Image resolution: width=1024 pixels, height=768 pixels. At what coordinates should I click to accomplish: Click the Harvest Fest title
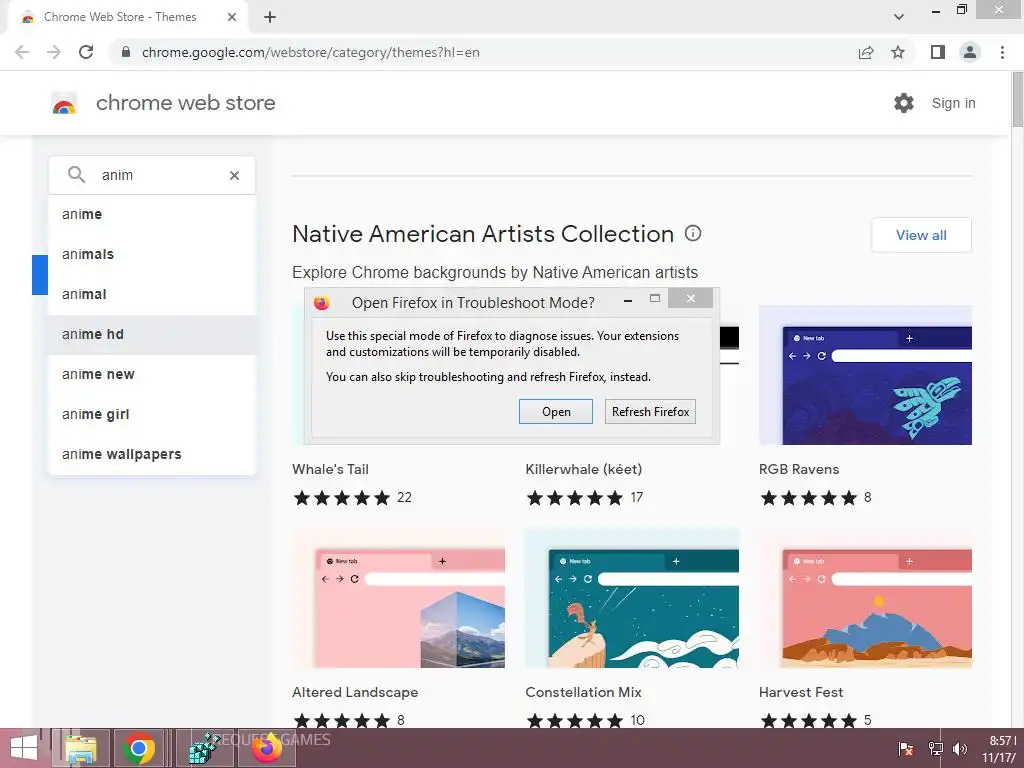coord(801,692)
